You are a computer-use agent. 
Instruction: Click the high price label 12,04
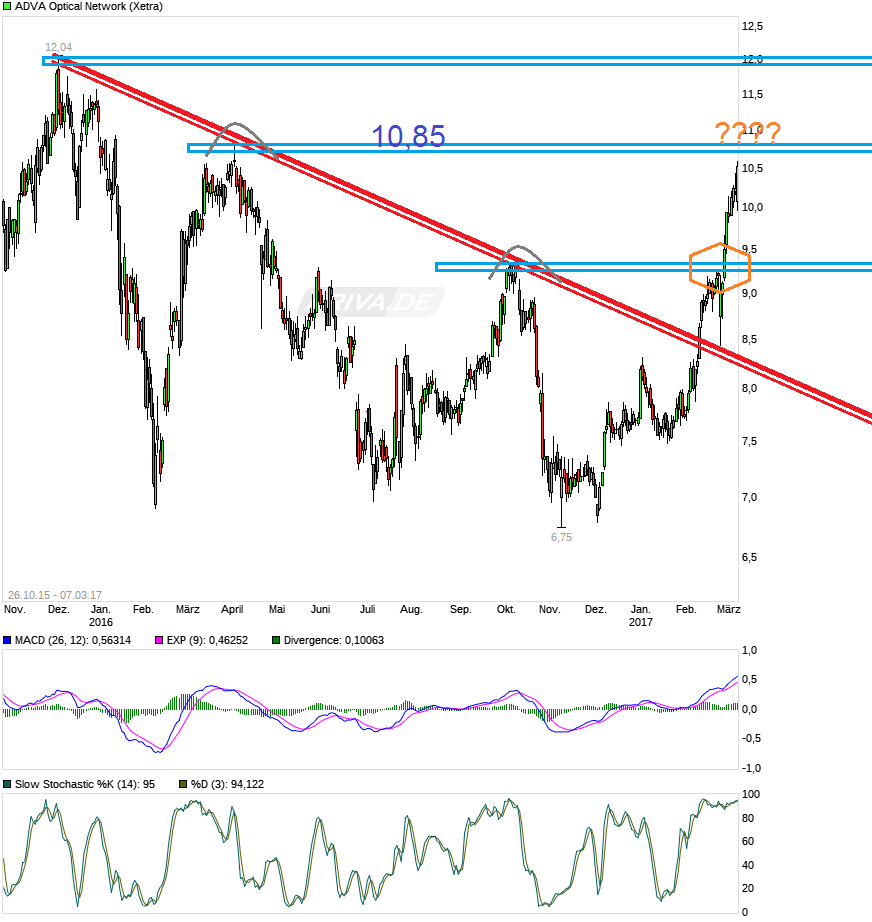58,47
